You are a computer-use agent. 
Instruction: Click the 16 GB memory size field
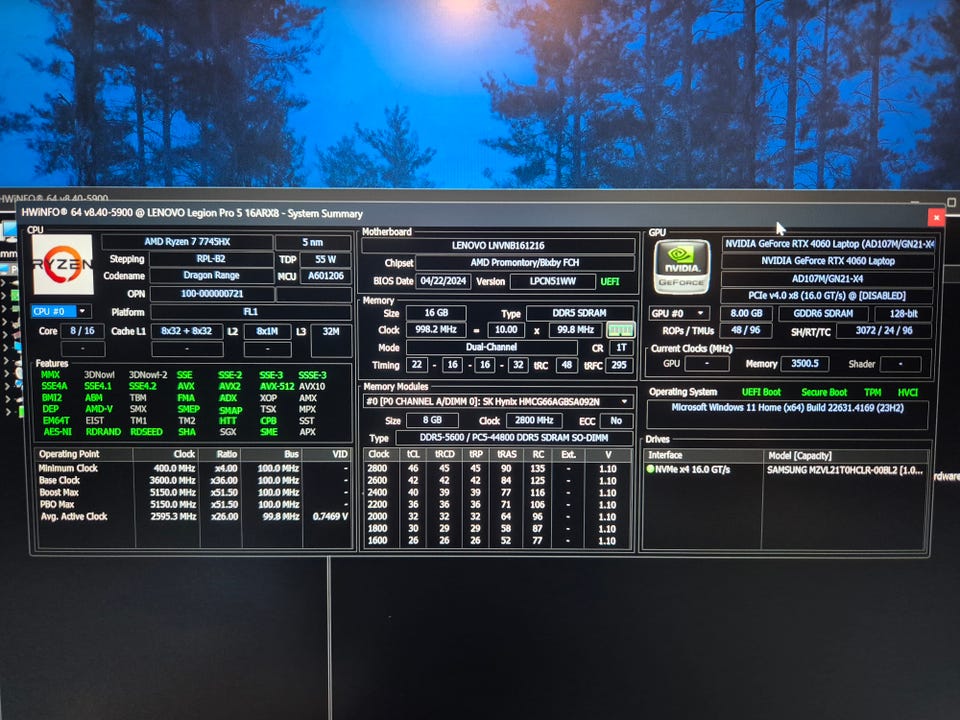(x=436, y=313)
